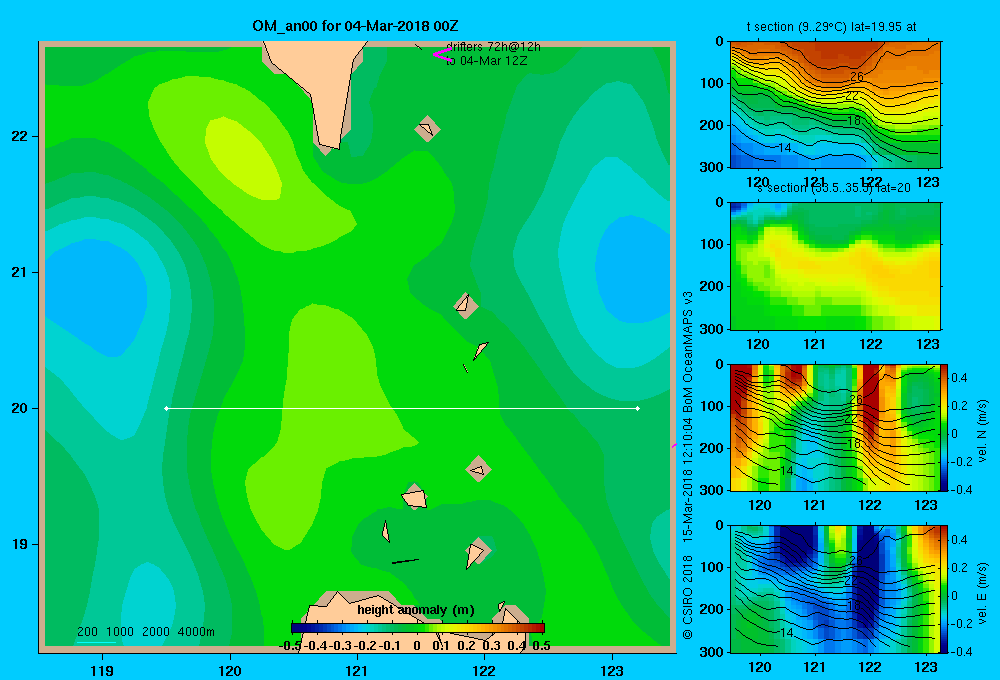Click the 0.5 tick on height anomaly scale

(541, 646)
